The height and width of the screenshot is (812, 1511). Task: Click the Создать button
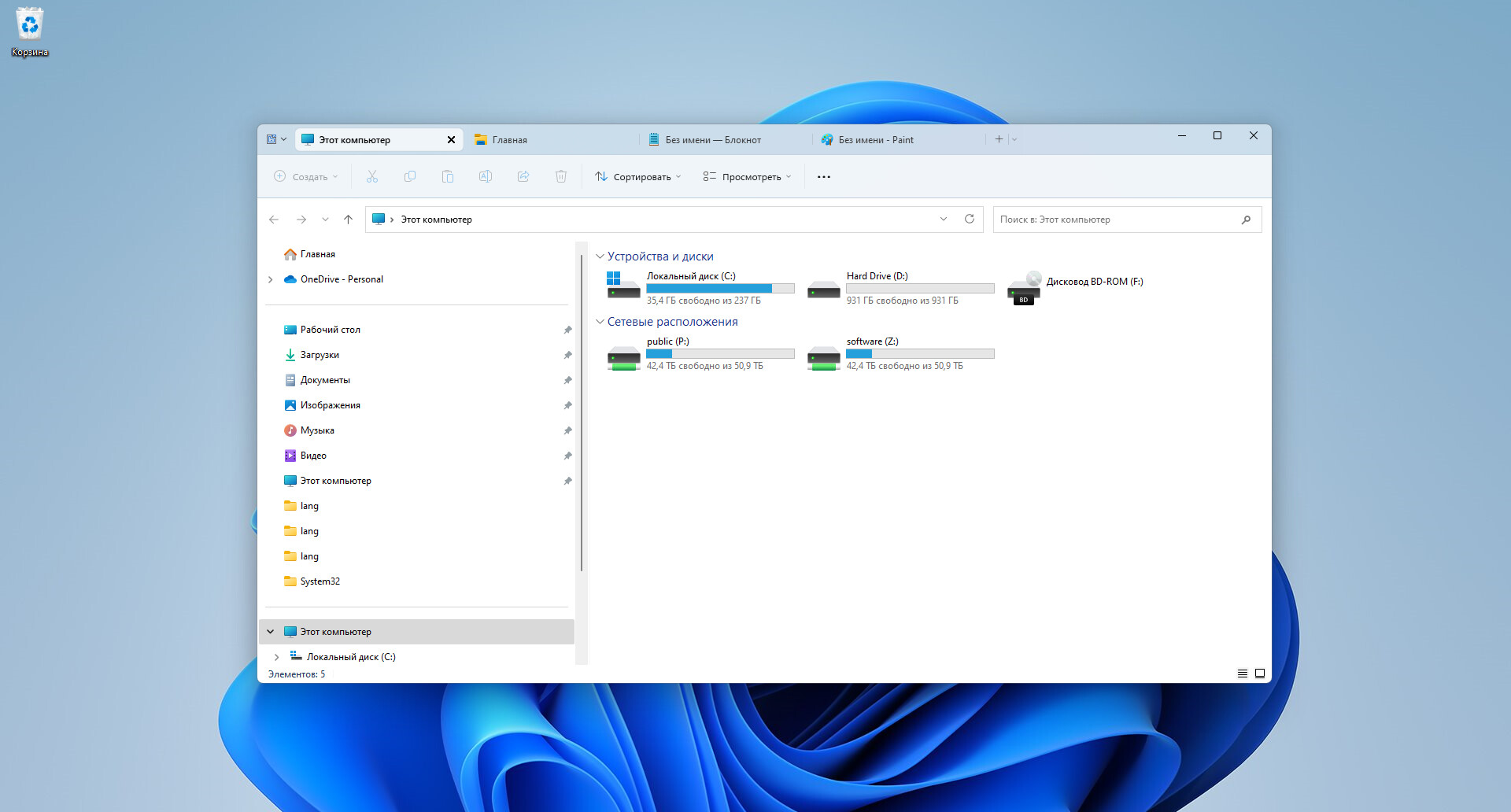tap(306, 177)
